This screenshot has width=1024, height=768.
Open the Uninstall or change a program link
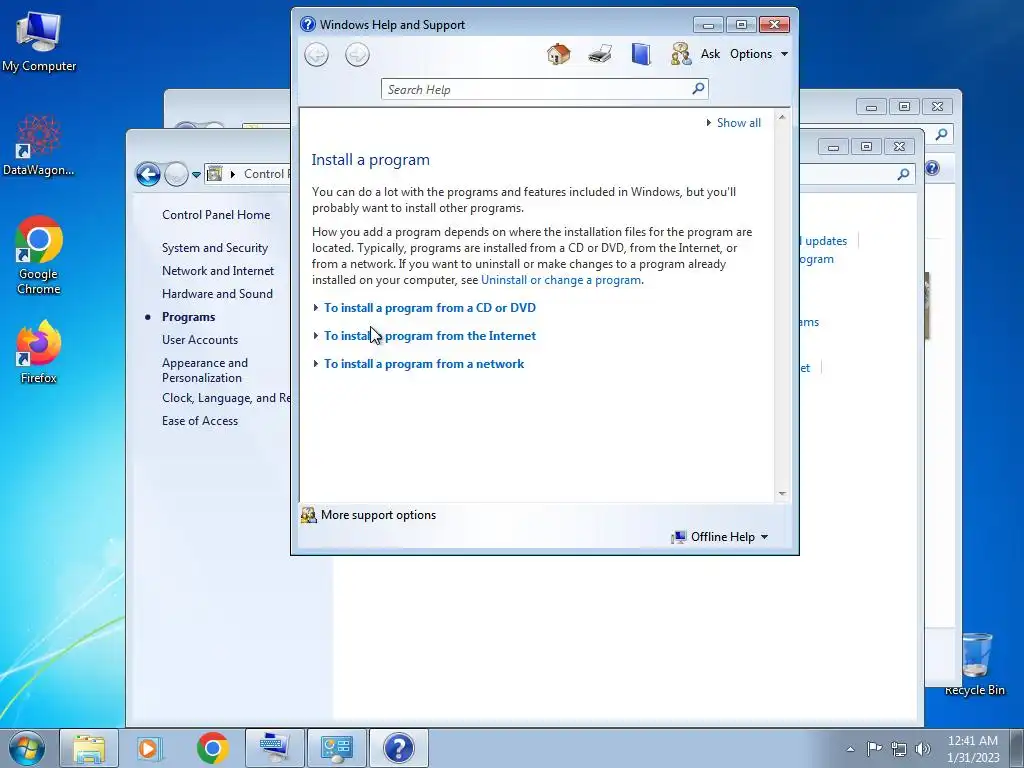(561, 280)
